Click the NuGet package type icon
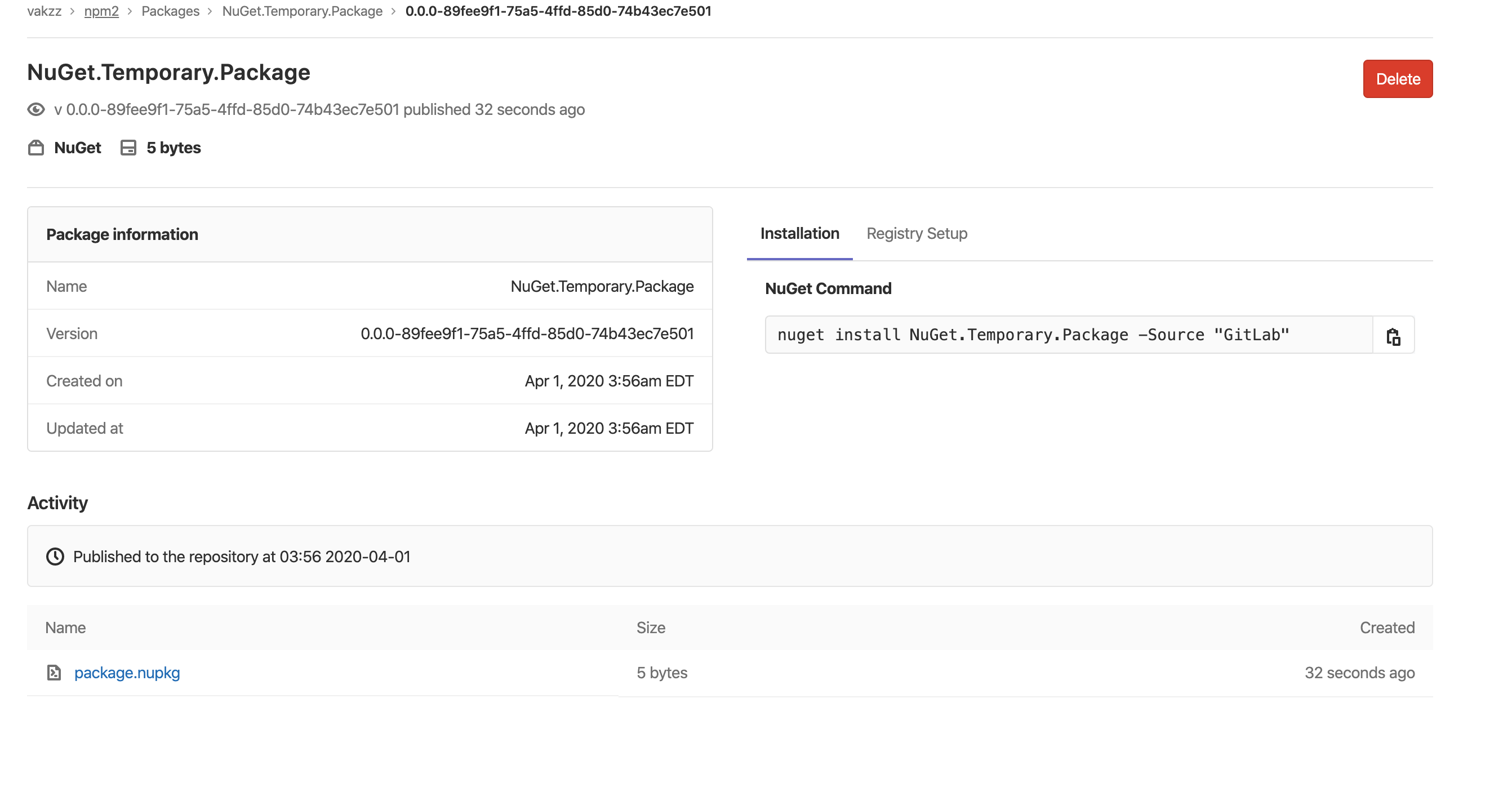 (x=36, y=148)
